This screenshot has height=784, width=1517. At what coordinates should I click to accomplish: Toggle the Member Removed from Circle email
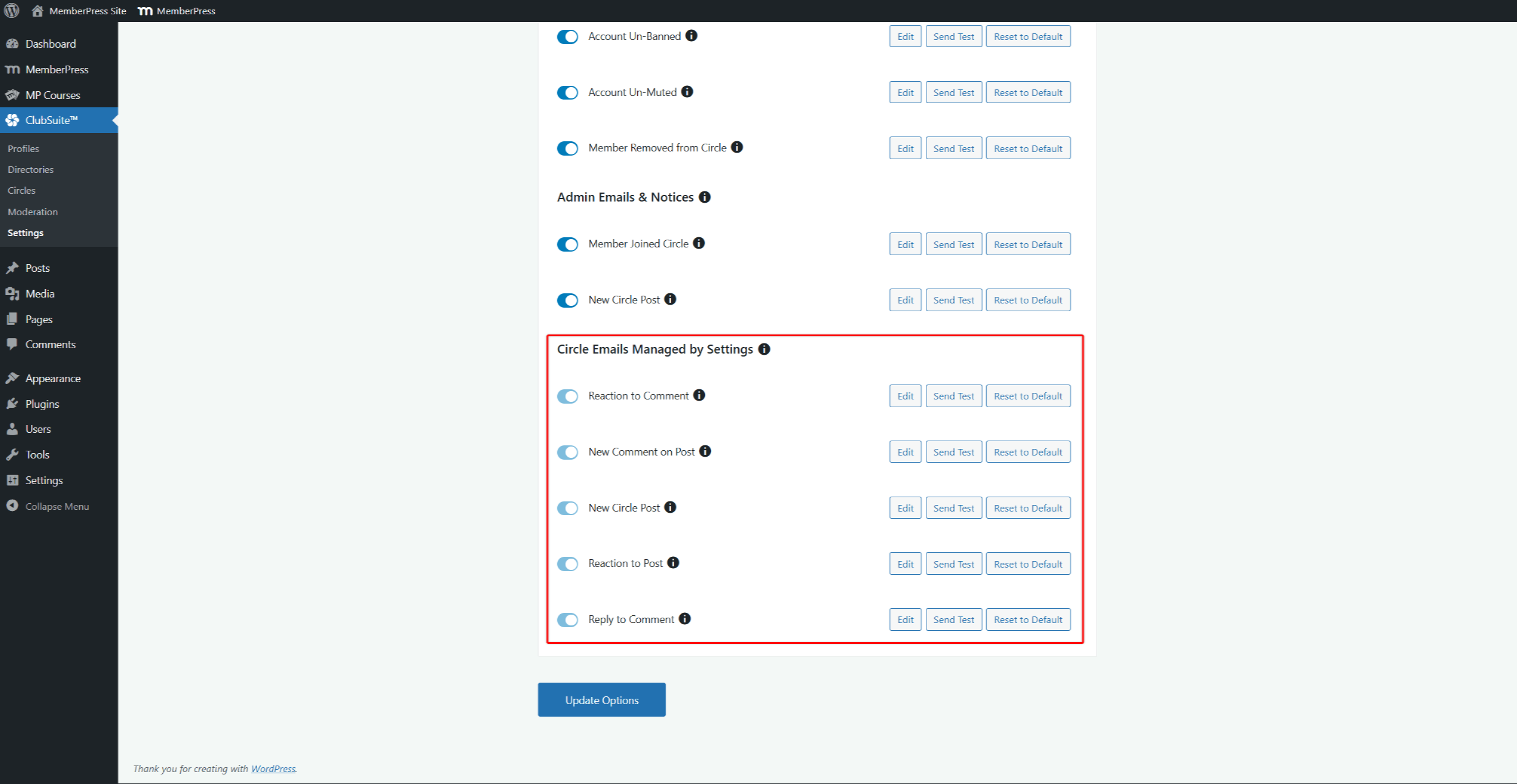(x=567, y=148)
